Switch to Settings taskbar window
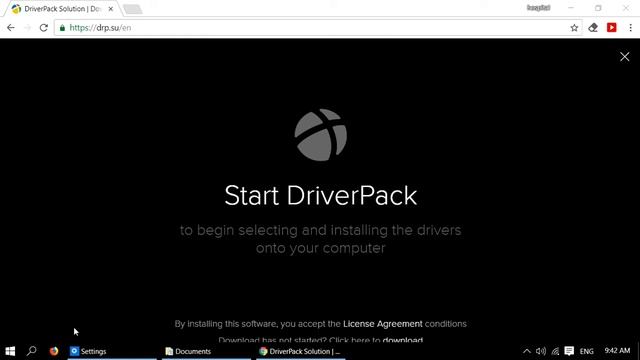This screenshot has width=640, height=360. coord(112,351)
